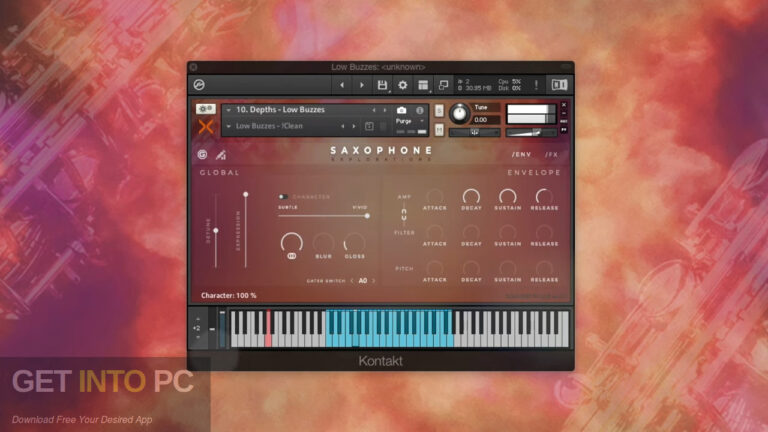
Task: Expand the Low Buzzes - !Clean snapshot dropdown
Action: tap(228, 126)
